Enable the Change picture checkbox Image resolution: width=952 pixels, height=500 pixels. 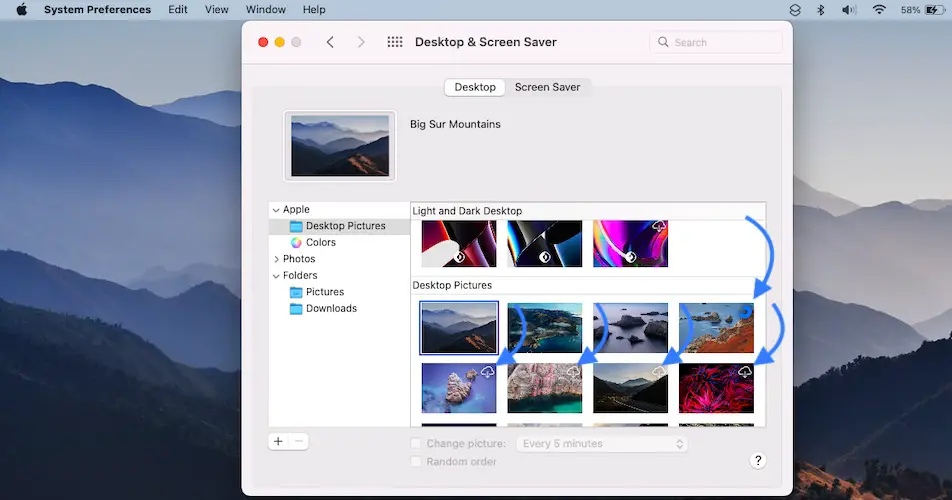(x=416, y=444)
